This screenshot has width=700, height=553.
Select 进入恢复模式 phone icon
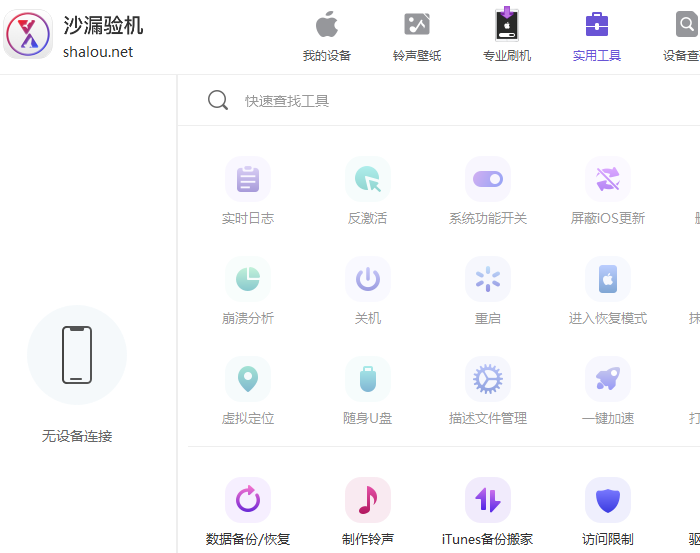pyautogui.click(x=608, y=279)
